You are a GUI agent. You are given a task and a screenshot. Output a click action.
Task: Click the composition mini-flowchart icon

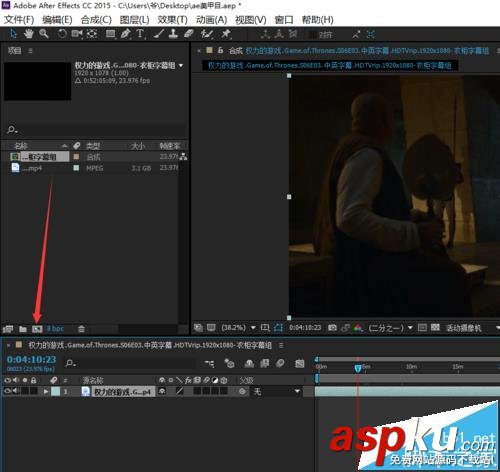[210, 363]
